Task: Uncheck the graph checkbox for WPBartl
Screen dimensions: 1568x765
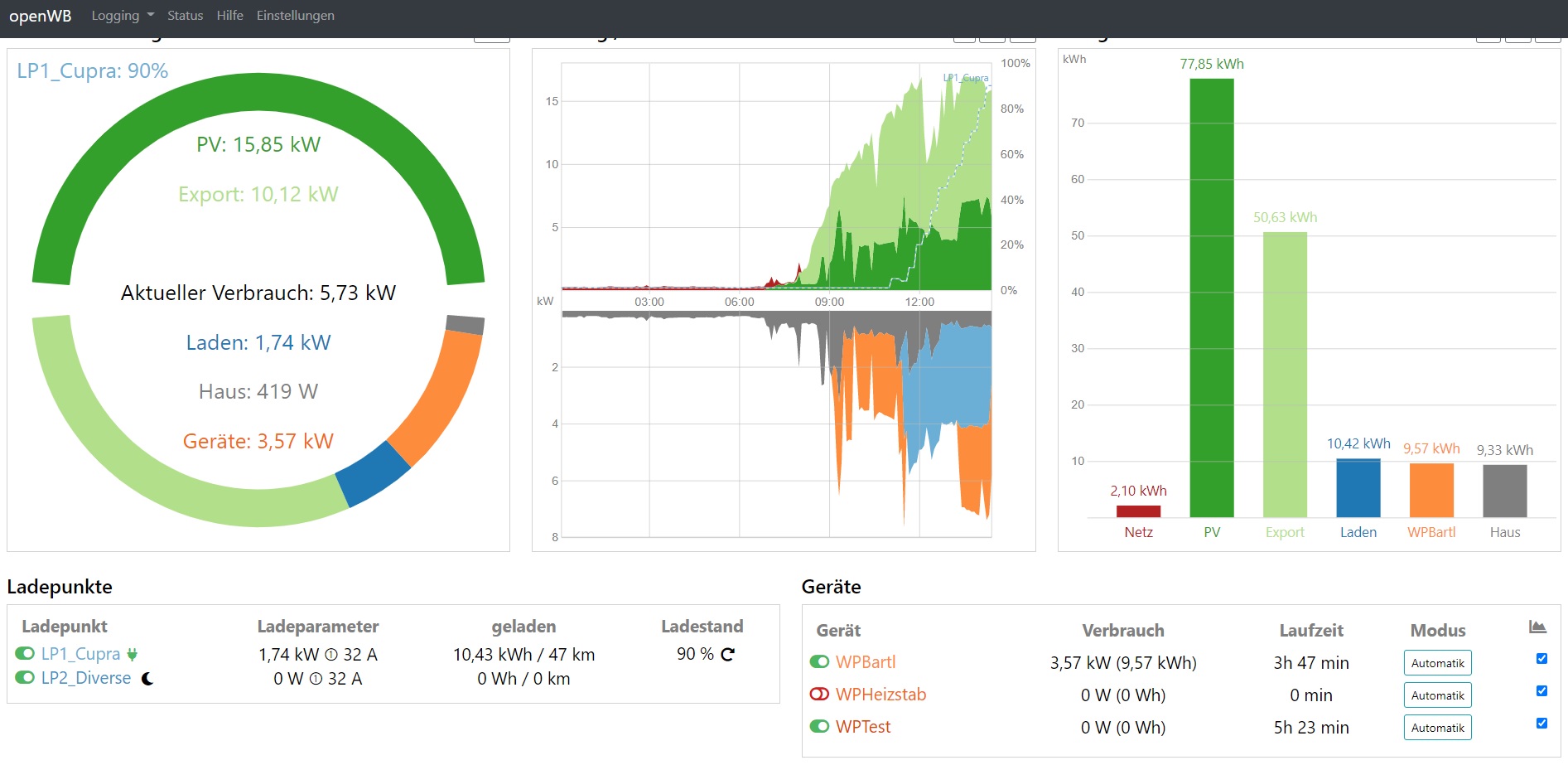Action: pos(1541,659)
